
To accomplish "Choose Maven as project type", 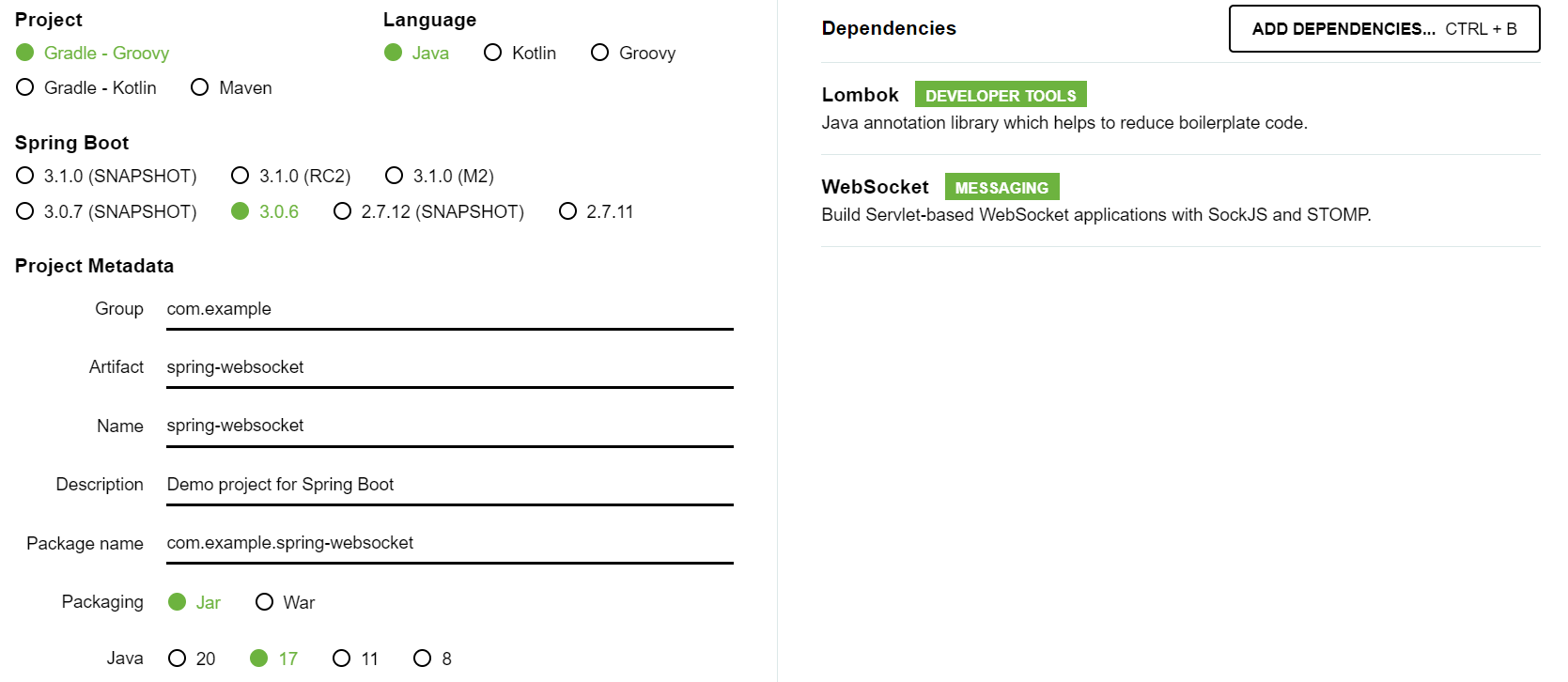I will 231,87.
